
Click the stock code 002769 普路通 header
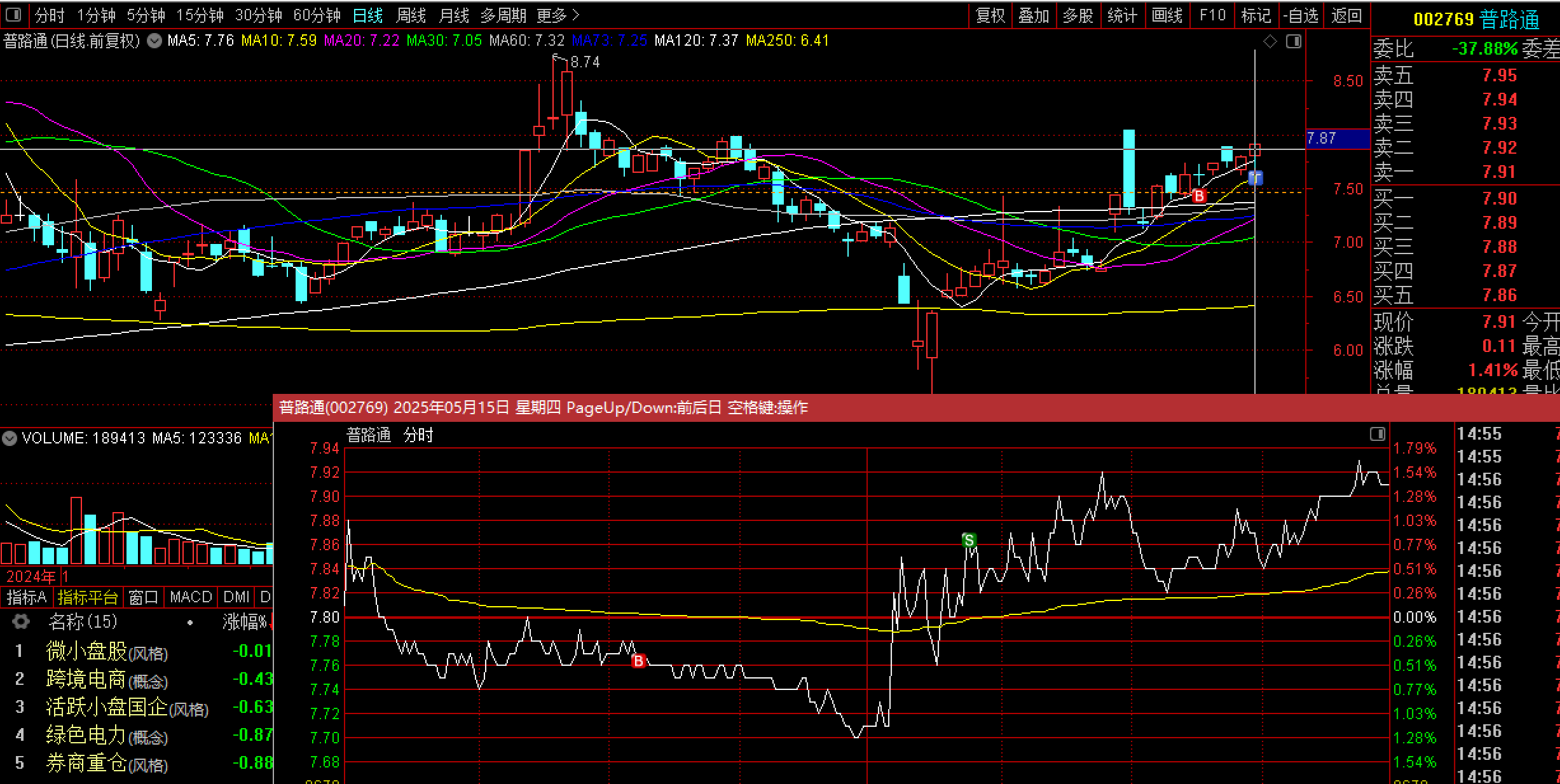[x=1476, y=19]
